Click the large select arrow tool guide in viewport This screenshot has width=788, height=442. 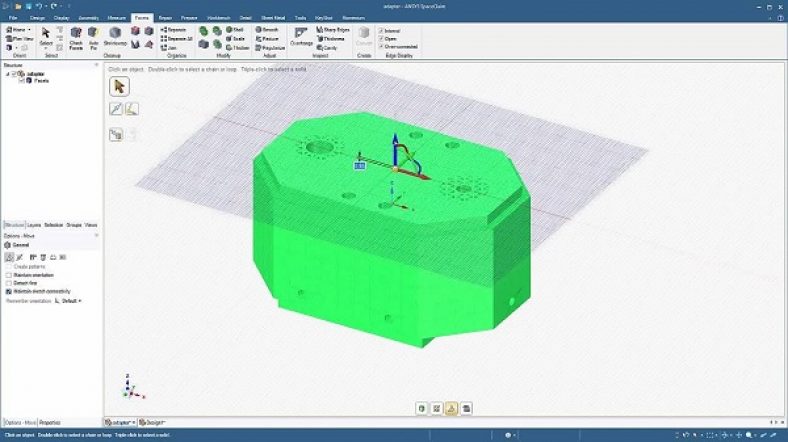pos(119,86)
